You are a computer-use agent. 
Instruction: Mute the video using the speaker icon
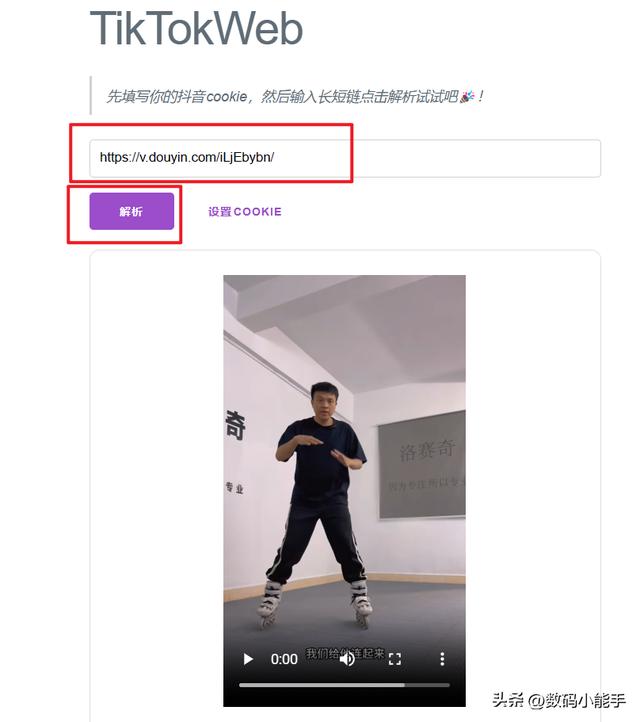[347, 659]
